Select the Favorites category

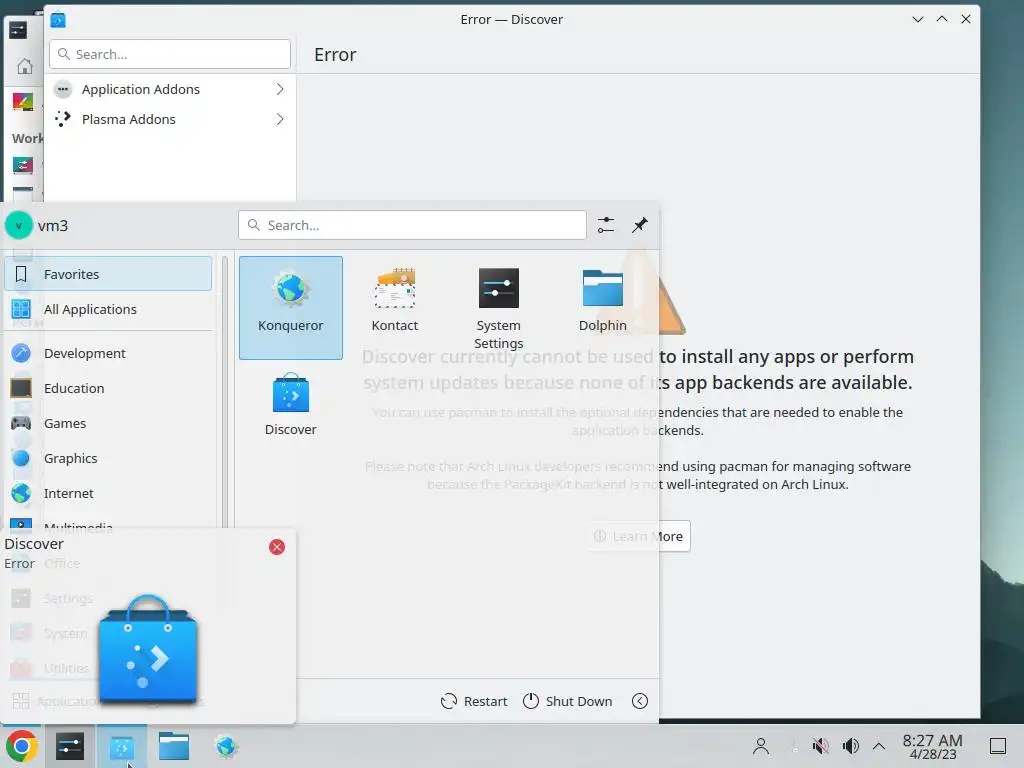coord(108,274)
